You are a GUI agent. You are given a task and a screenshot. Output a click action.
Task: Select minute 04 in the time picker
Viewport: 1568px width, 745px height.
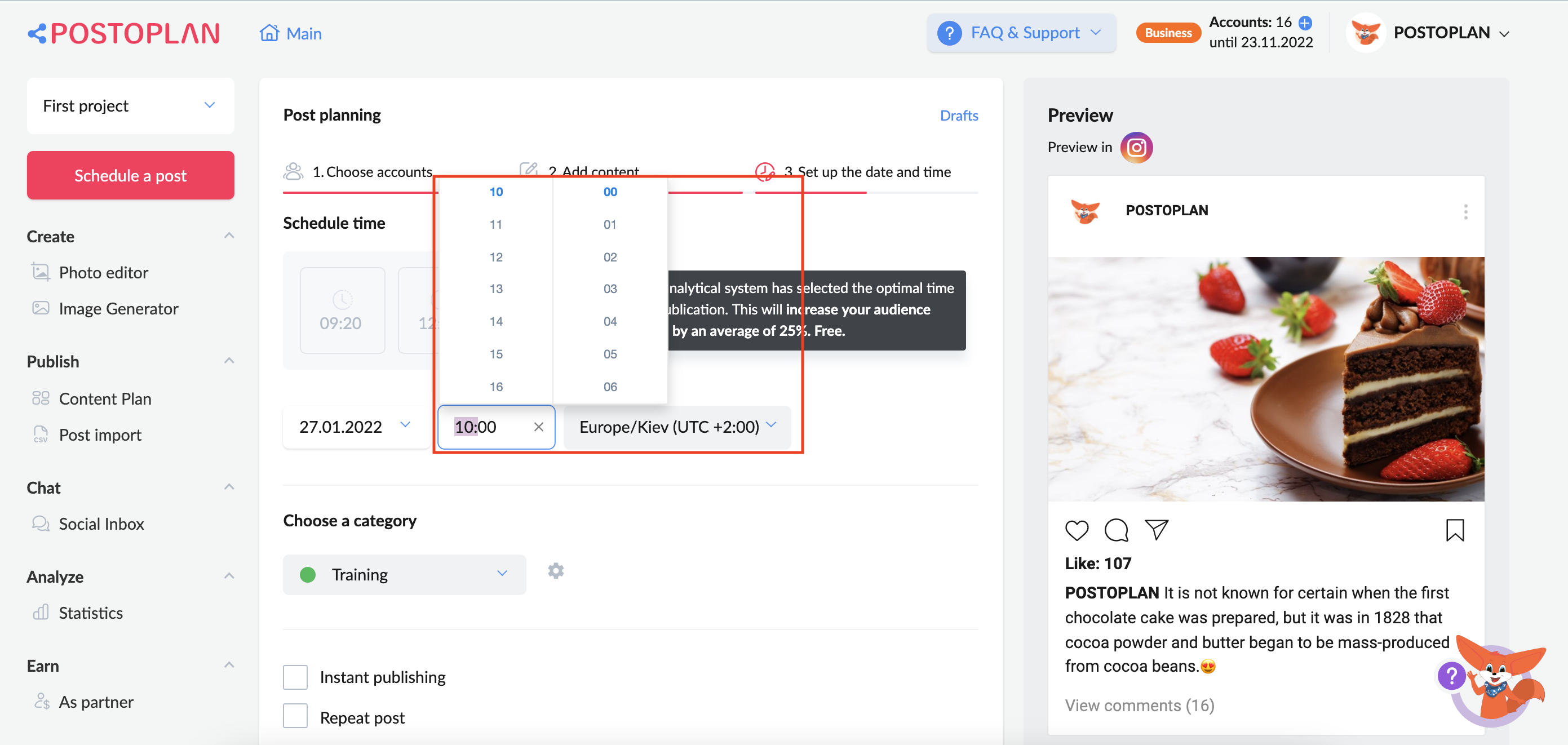(x=610, y=321)
